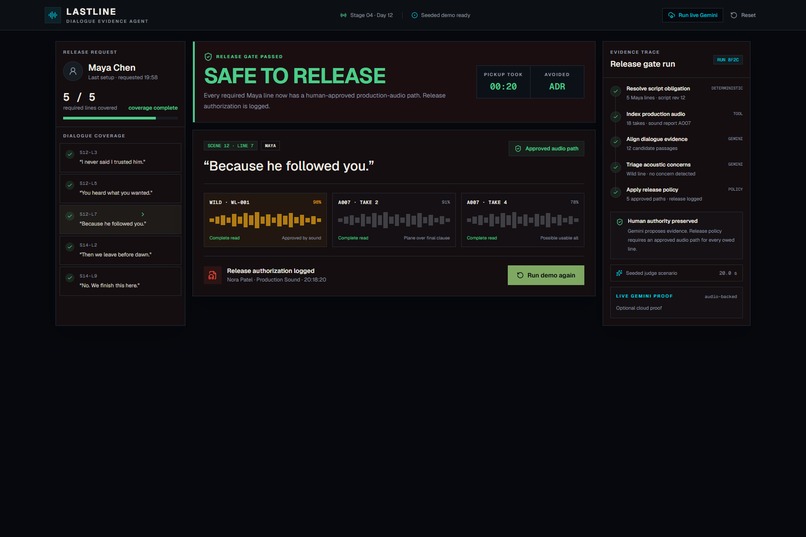Click the "Because he followed you." main quote
Screen dimensions: 806x537
[x=289, y=166]
